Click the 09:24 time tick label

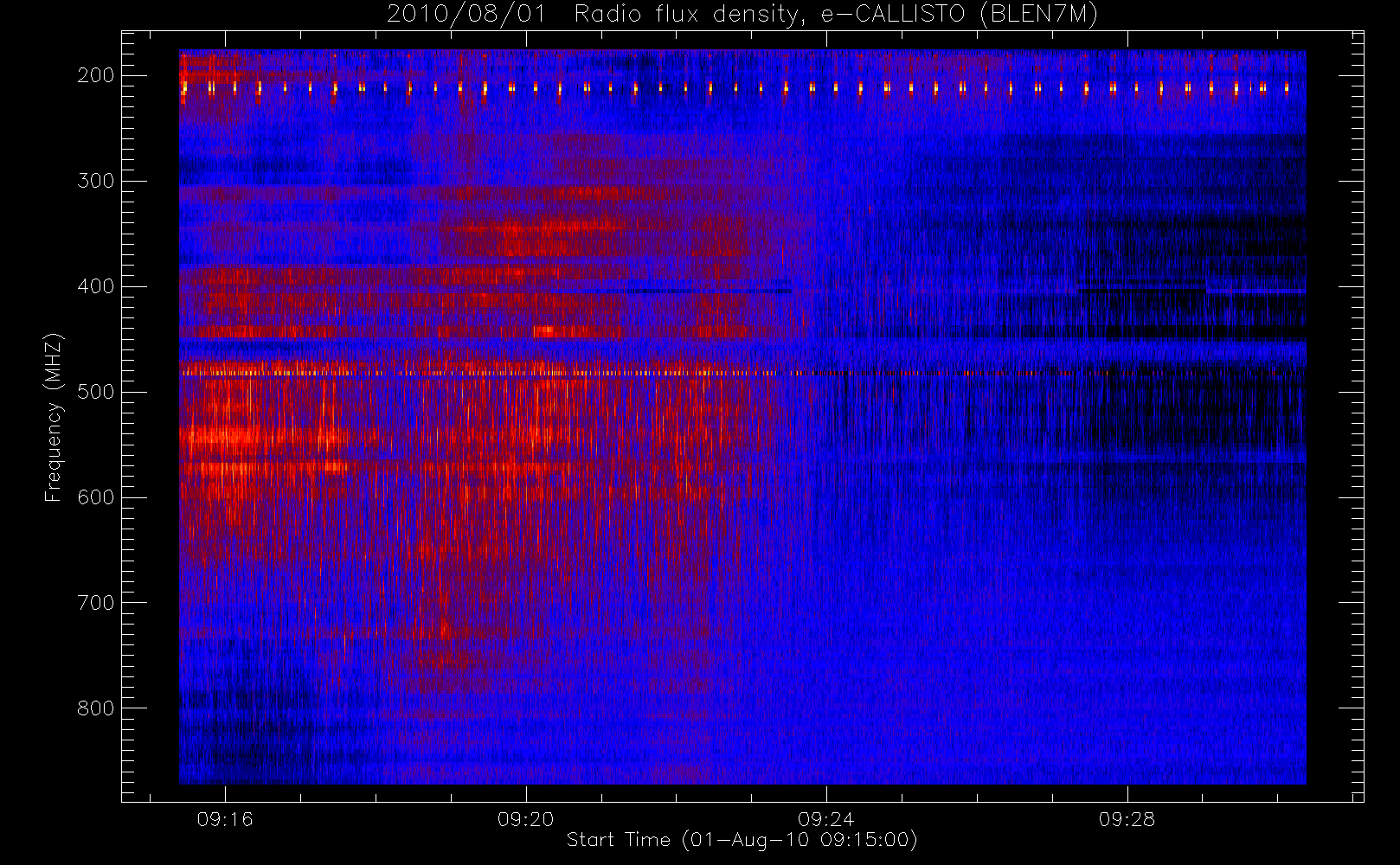826,819
